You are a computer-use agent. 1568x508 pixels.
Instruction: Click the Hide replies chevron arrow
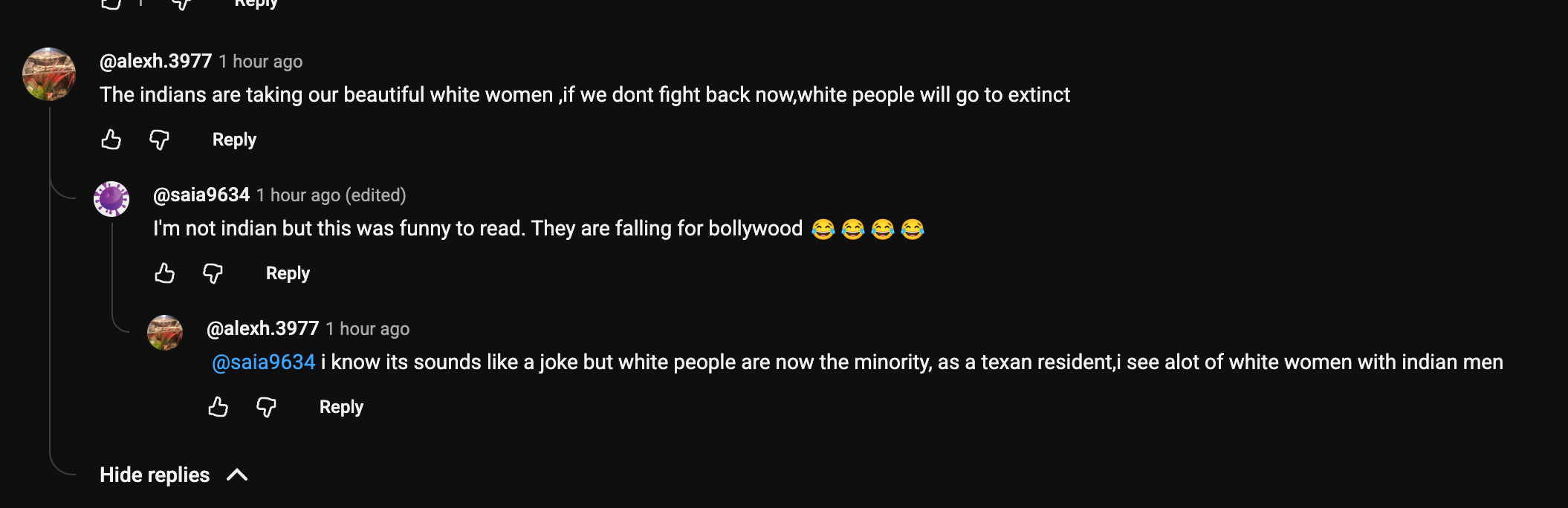pyautogui.click(x=237, y=475)
